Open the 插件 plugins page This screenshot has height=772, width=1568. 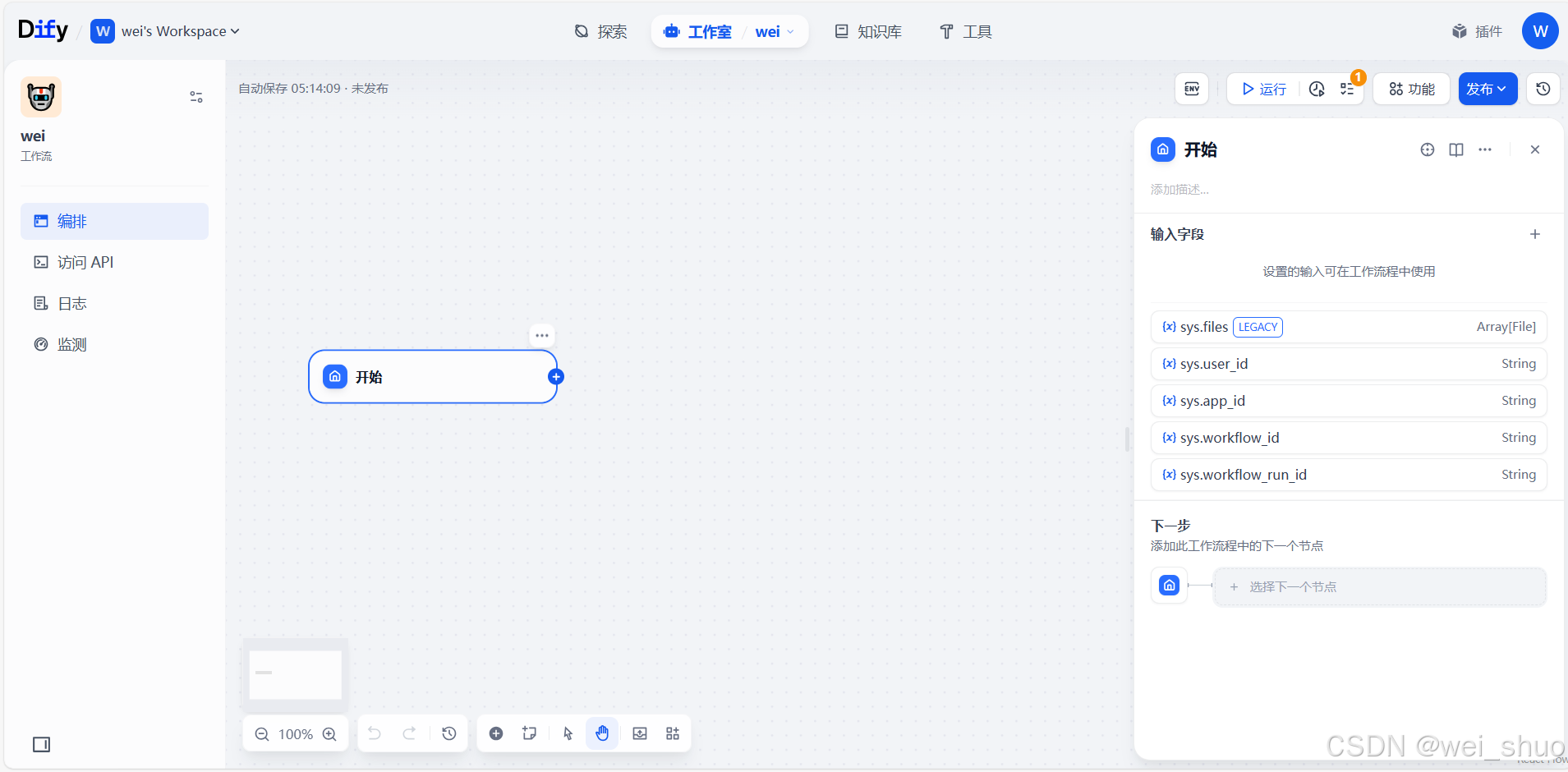[1477, 31]
